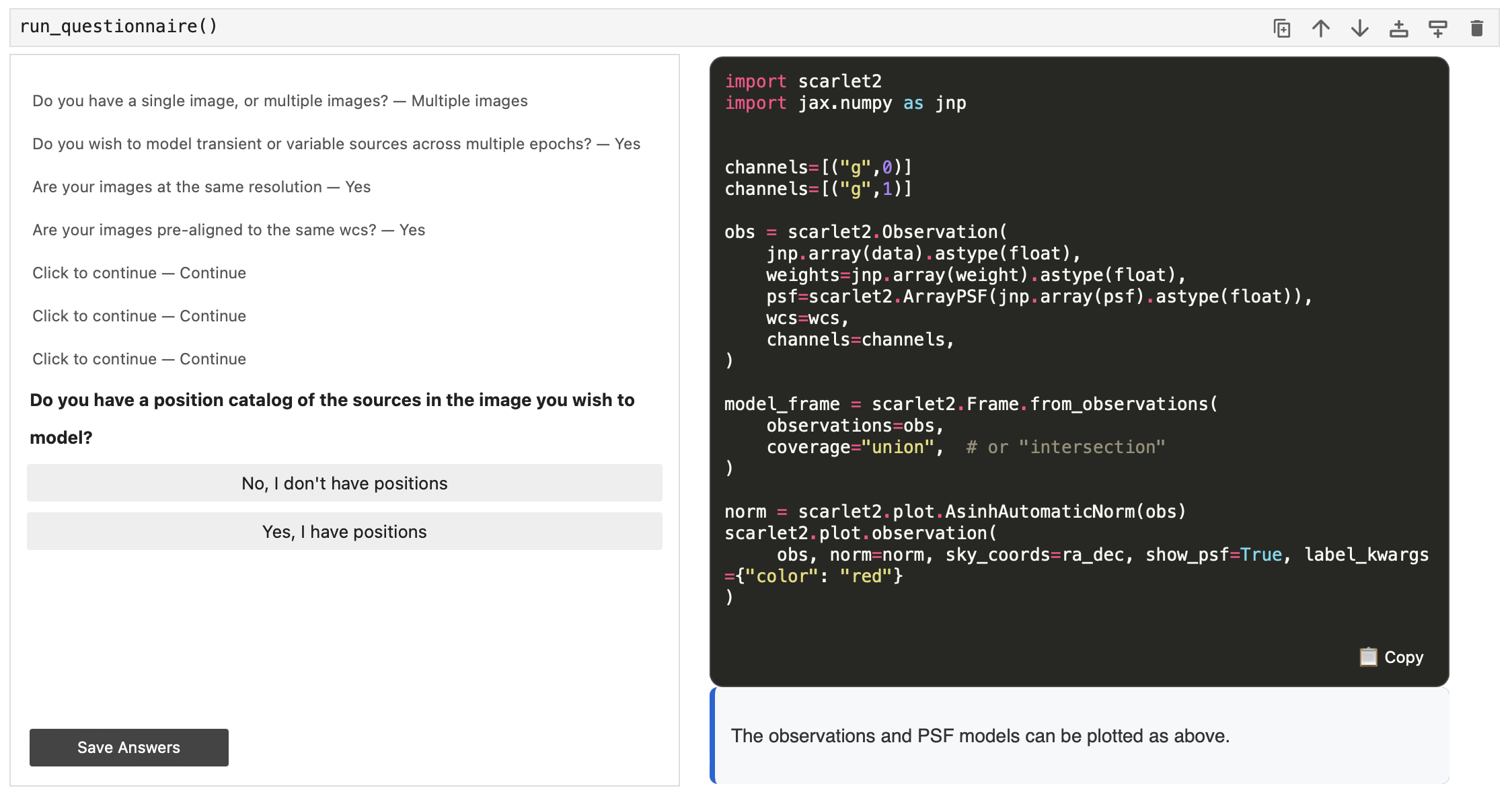This screenshot has height=792, width=1512.
Task: Copy the code snippet with the clipboard button
Action: pos(1392,657)
